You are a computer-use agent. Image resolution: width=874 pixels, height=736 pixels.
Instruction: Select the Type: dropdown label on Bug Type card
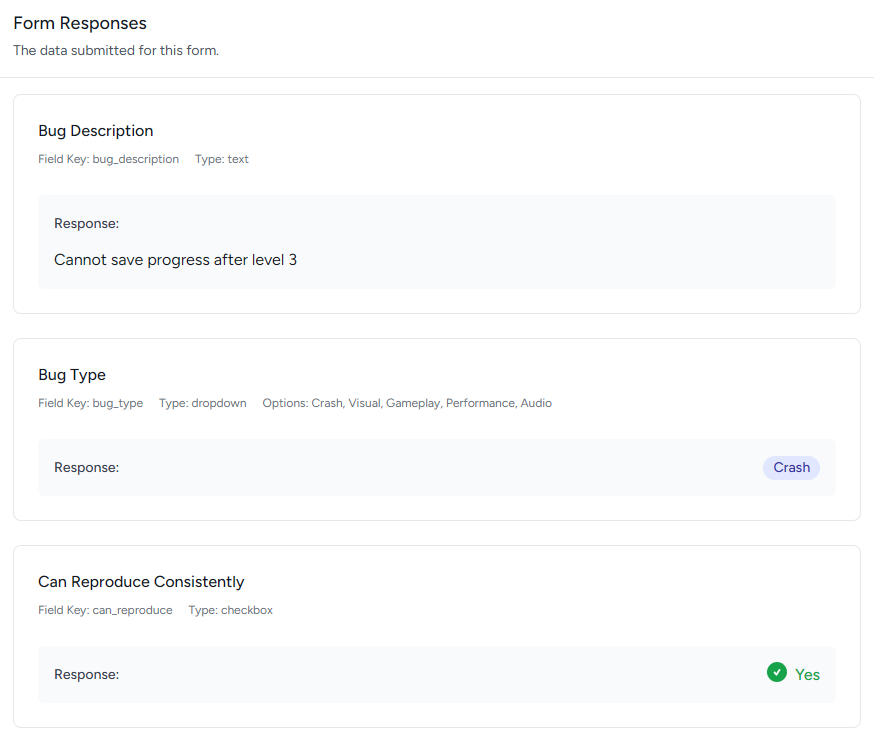click(x=202, y=403)
